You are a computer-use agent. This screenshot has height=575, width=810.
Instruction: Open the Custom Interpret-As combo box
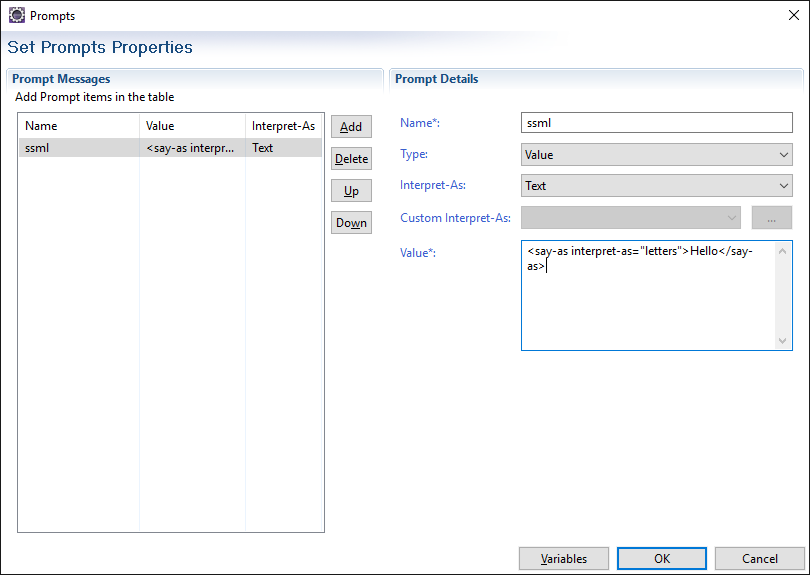(x=630, y=218)
